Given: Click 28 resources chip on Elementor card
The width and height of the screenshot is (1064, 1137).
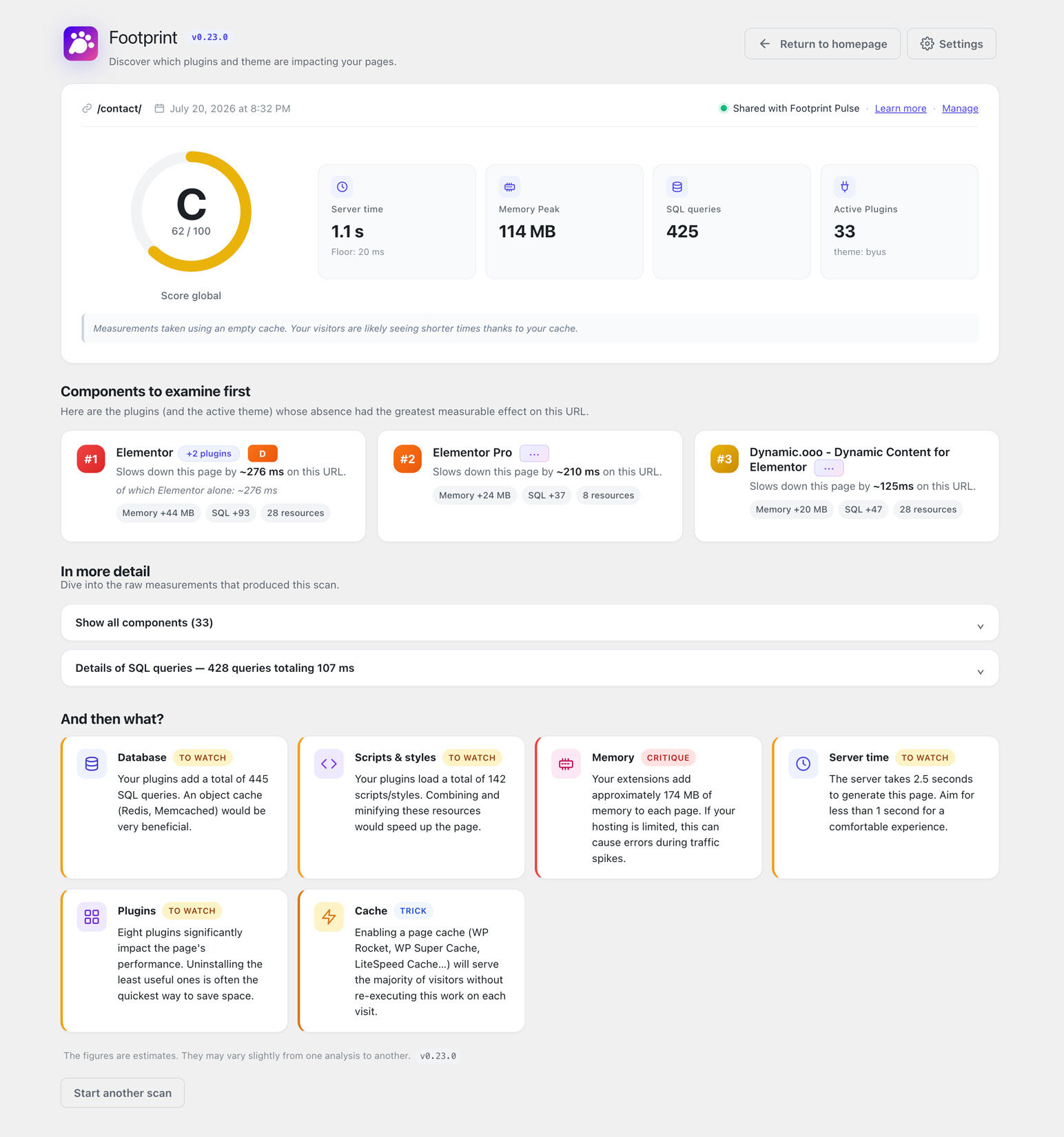Looking at the screenshot, I should 295,513.
